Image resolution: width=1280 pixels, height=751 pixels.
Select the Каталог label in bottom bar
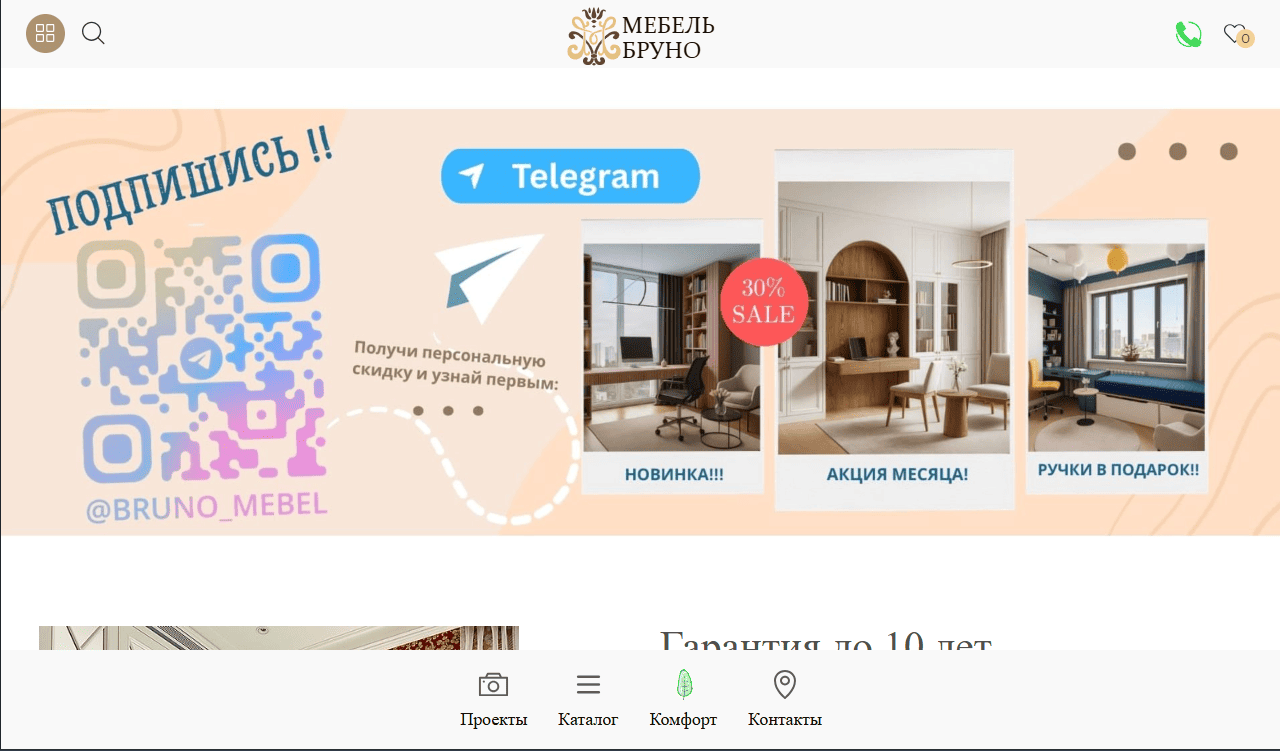tap(588, 720)
